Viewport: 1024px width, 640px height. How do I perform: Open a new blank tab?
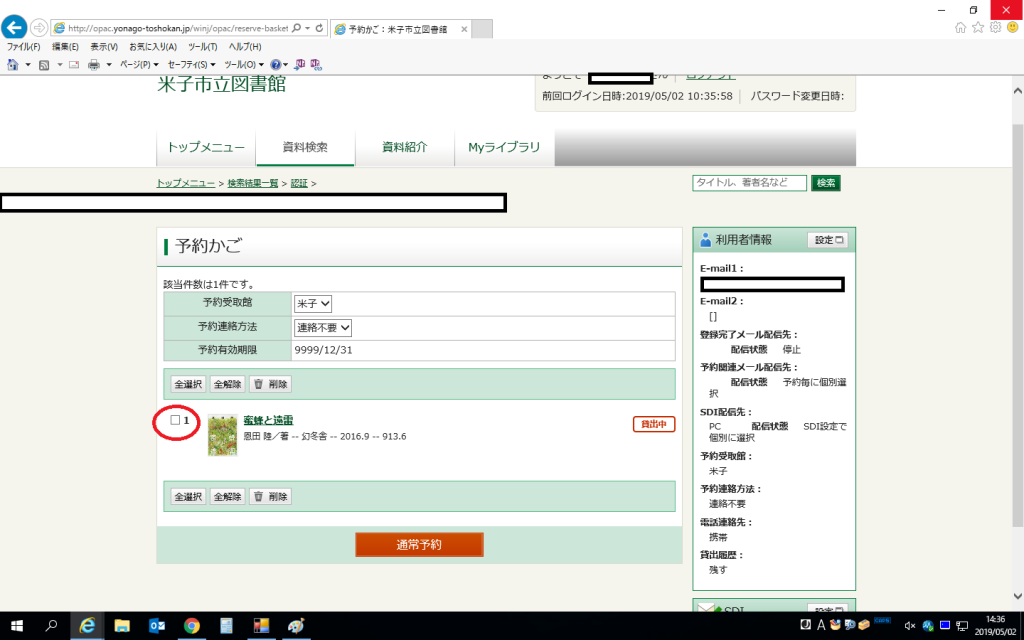point(482,29)
